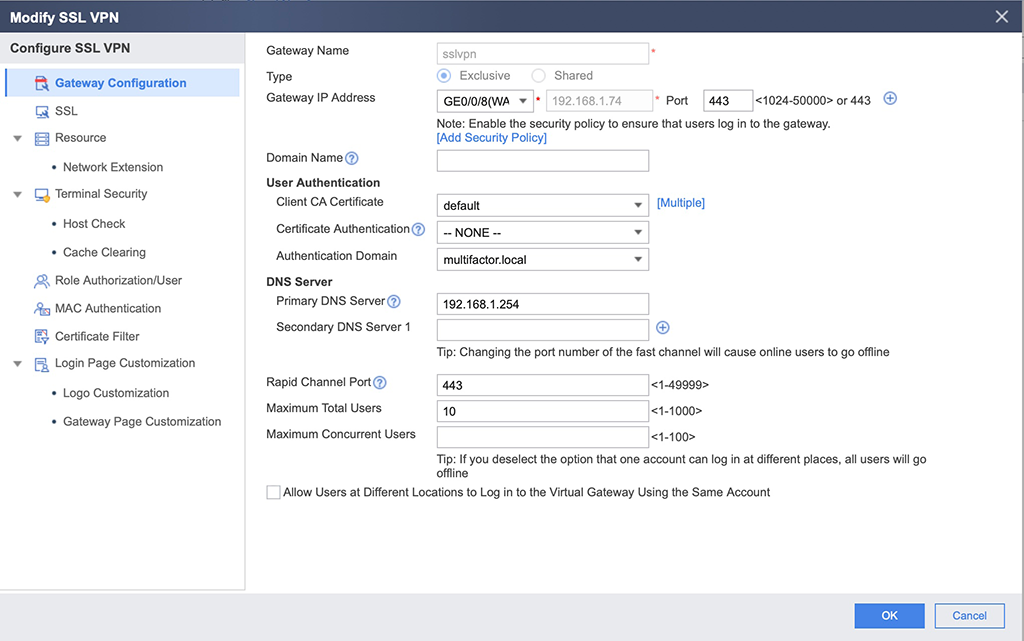Close the Modify SSL VPN dialog
Viewport: 1024px width, 641px height.
(x=1002, y=16)
